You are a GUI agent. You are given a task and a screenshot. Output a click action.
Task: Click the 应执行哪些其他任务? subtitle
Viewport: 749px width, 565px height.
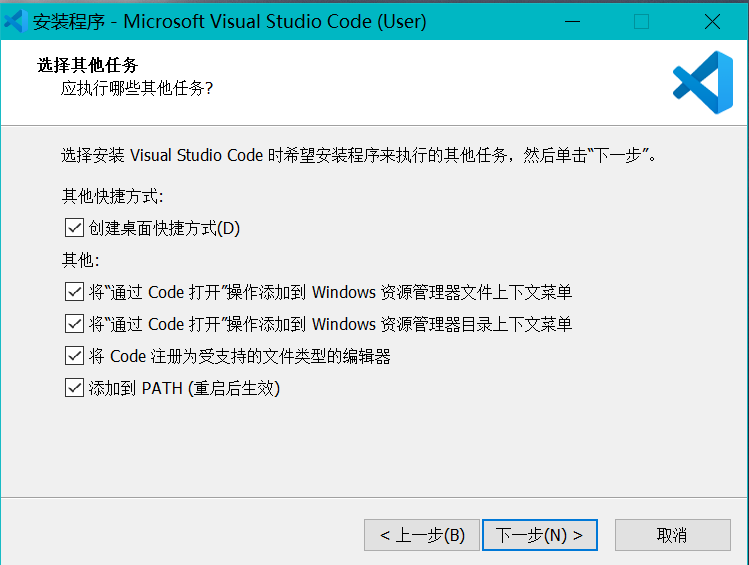[x=137, y=88]
